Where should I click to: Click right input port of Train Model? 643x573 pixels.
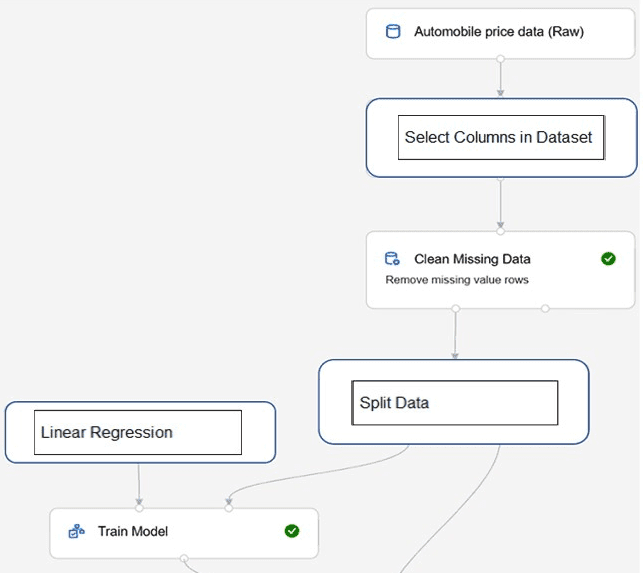229,508
